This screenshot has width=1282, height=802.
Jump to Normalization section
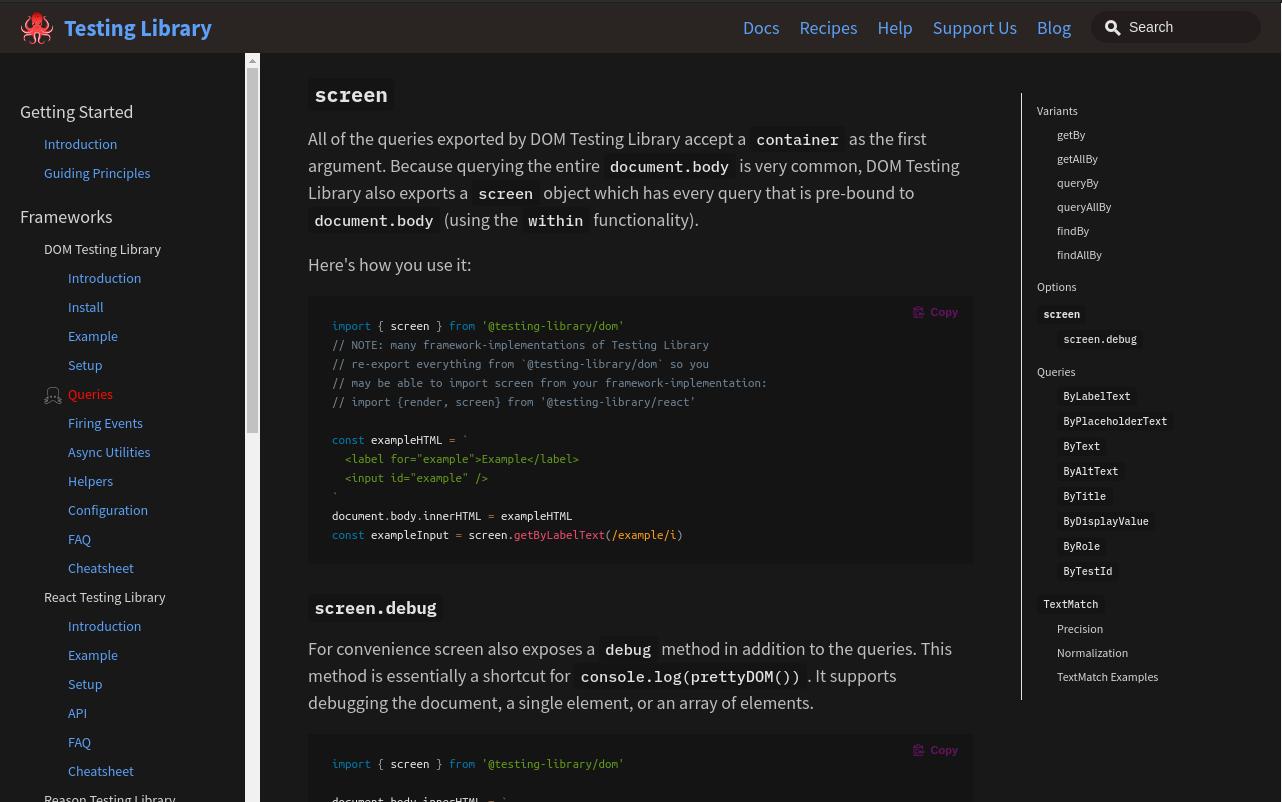point(1092,653)
